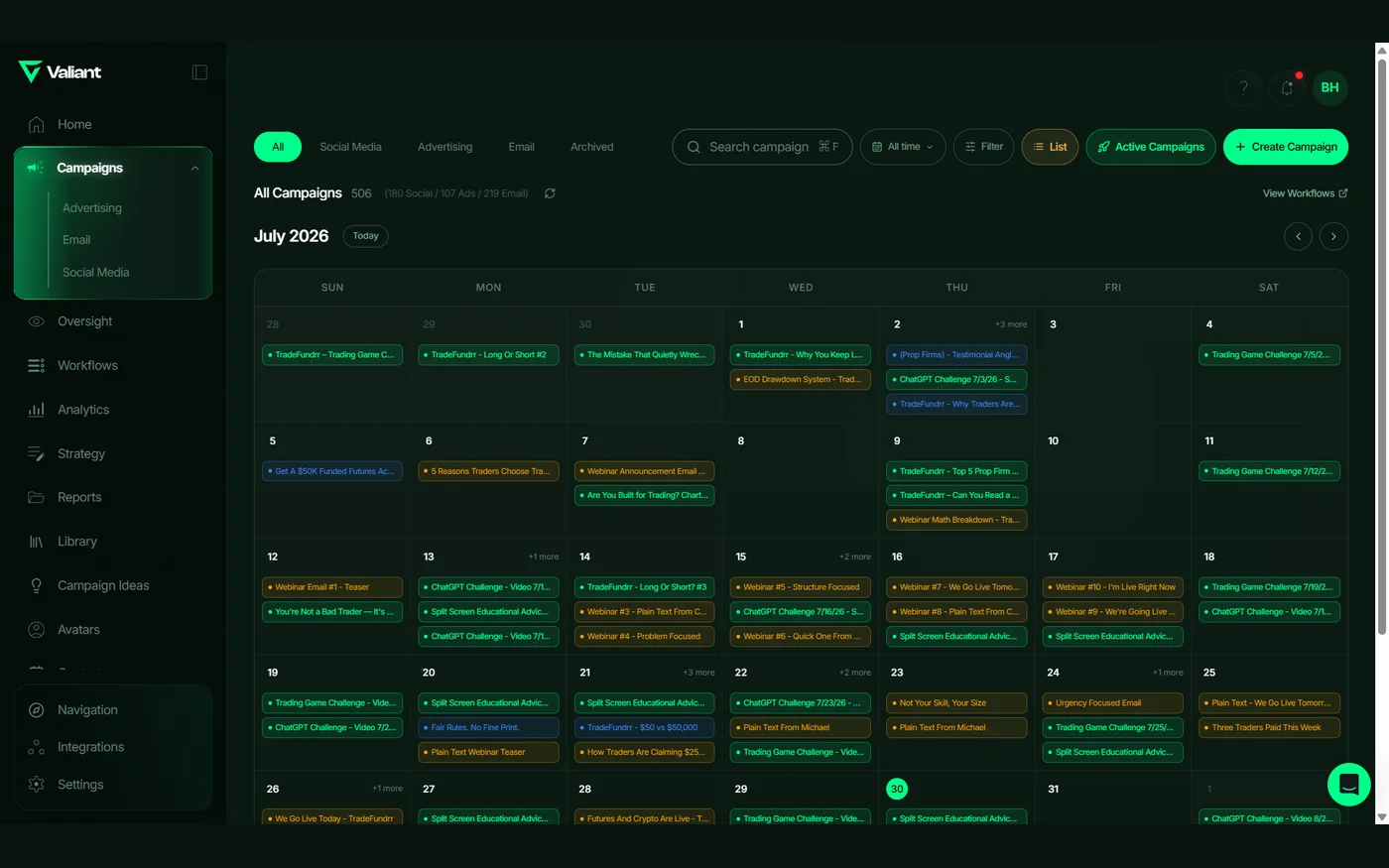This screenshot has height=868, width=1389.
Task: Open 'Urgency Focused Email' event
Action: pyautogui.click(x=1113, y=702)
